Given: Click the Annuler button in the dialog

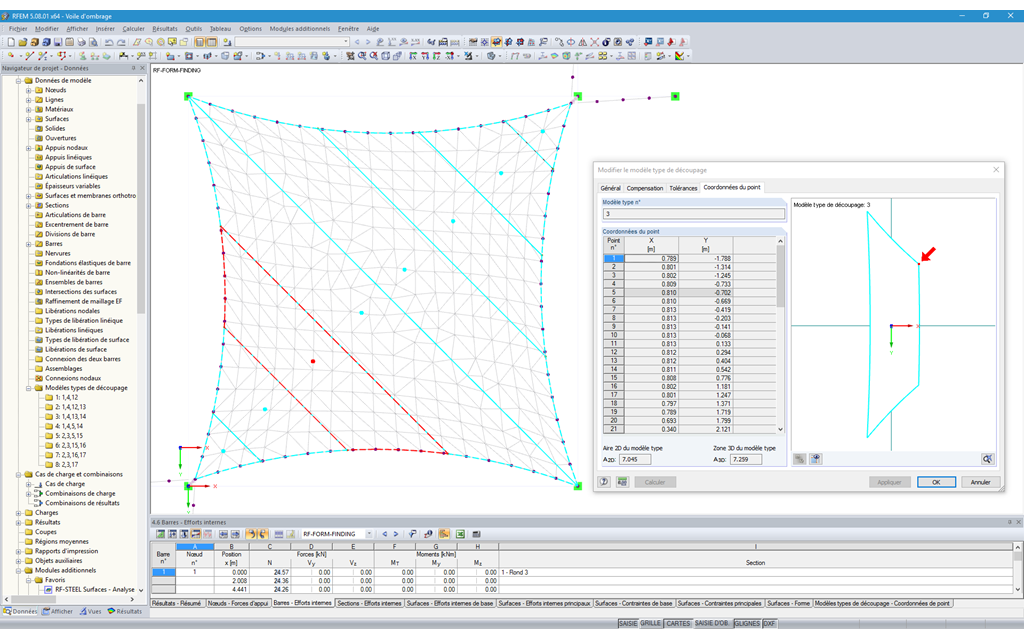Looking at the screenshot, I should pos(979,481).
